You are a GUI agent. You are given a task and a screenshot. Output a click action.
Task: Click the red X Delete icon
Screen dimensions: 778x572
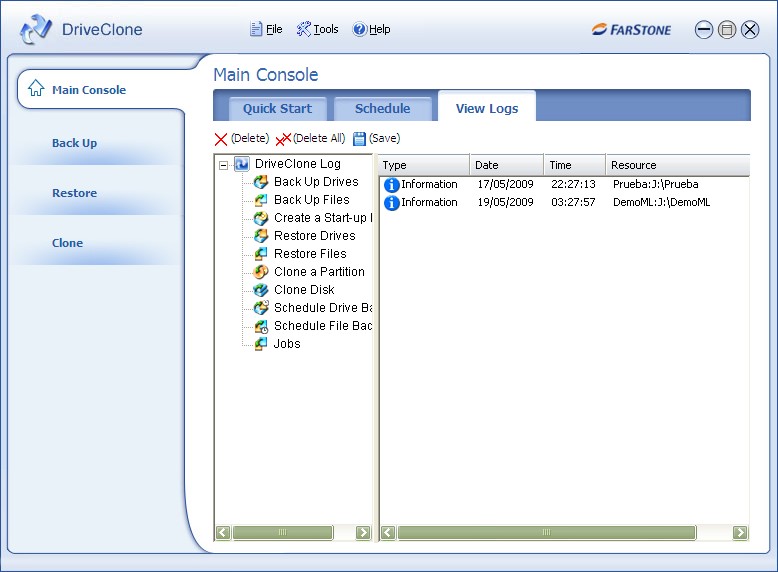221,139
